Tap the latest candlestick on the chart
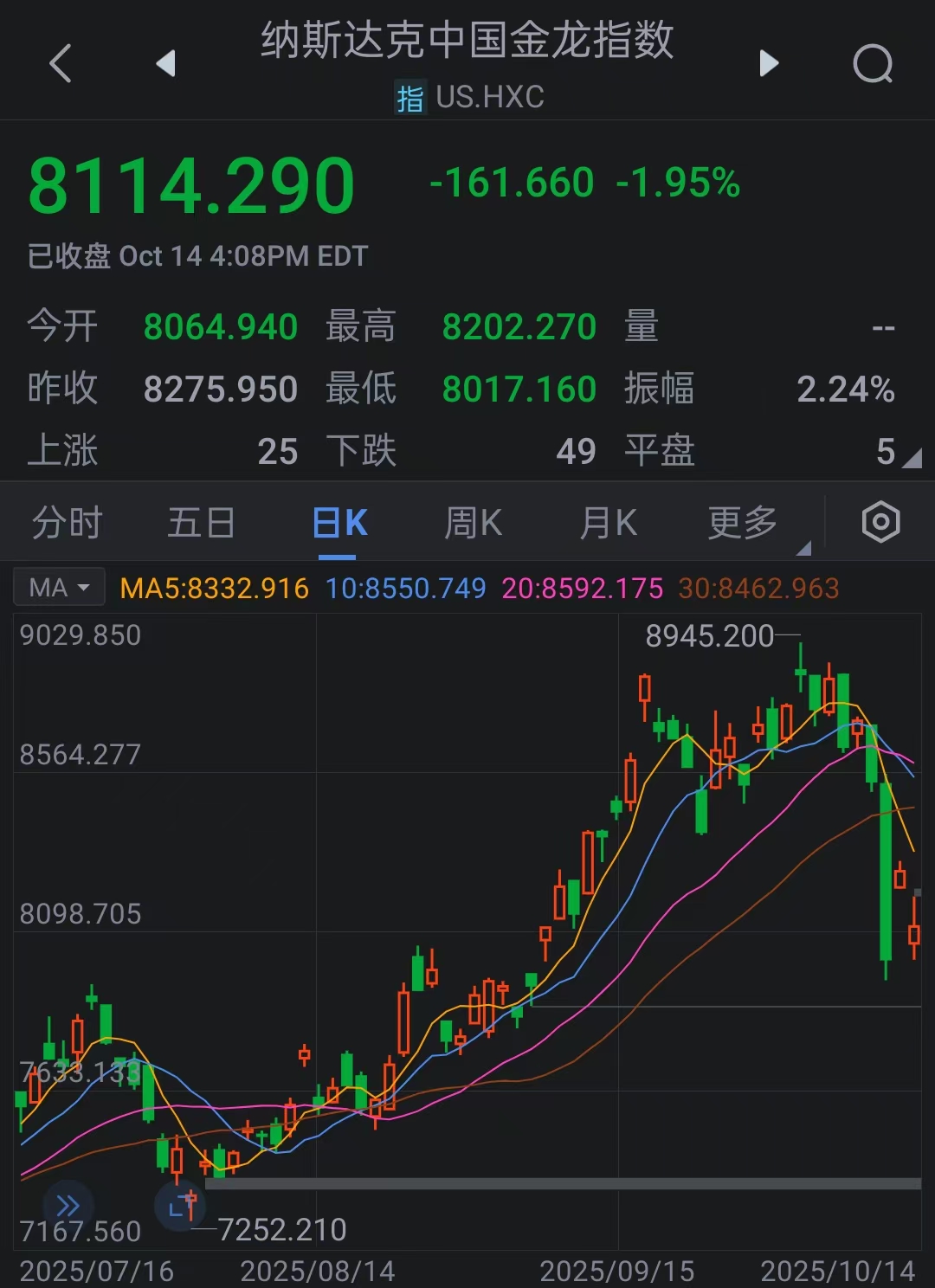Screen dimensions: 935x1288 point(914,931)
